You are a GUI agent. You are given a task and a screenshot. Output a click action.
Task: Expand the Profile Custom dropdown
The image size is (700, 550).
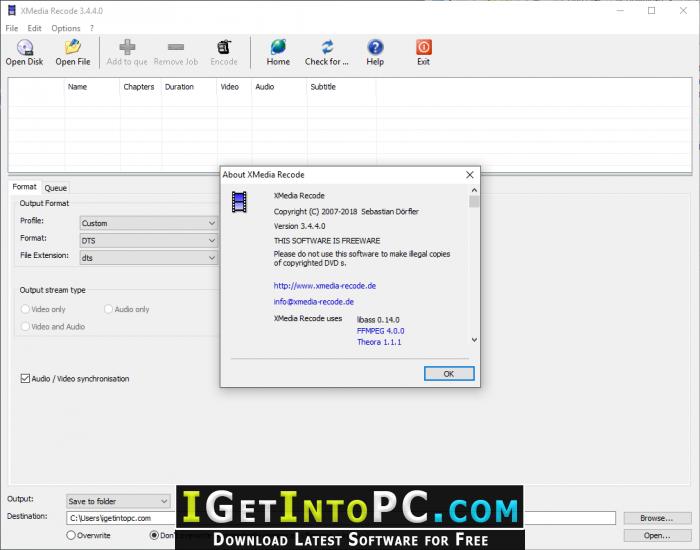[x=148, y=223]
